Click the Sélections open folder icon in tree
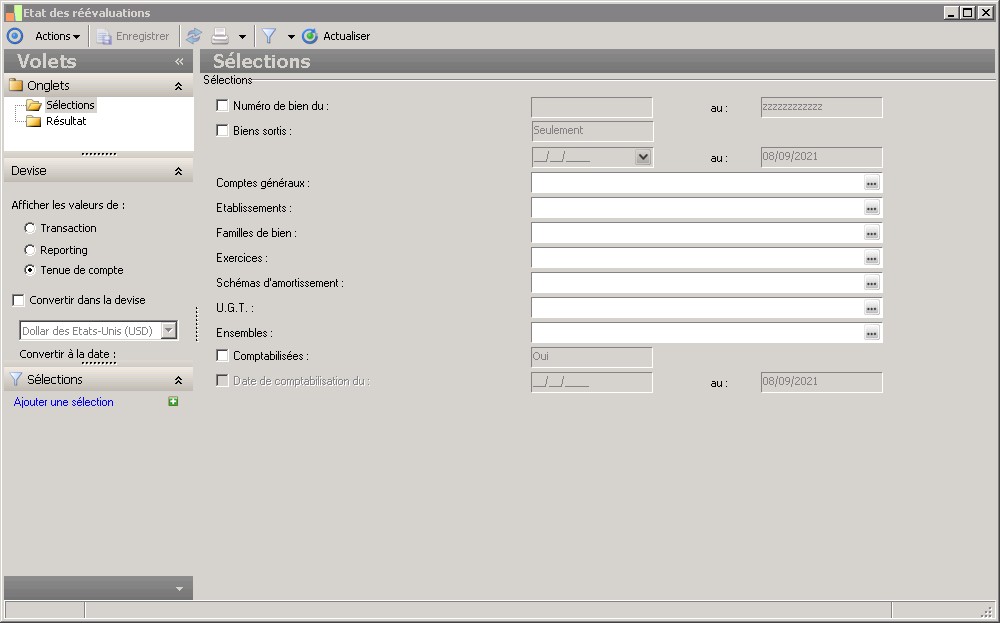 tap(34, 105)
